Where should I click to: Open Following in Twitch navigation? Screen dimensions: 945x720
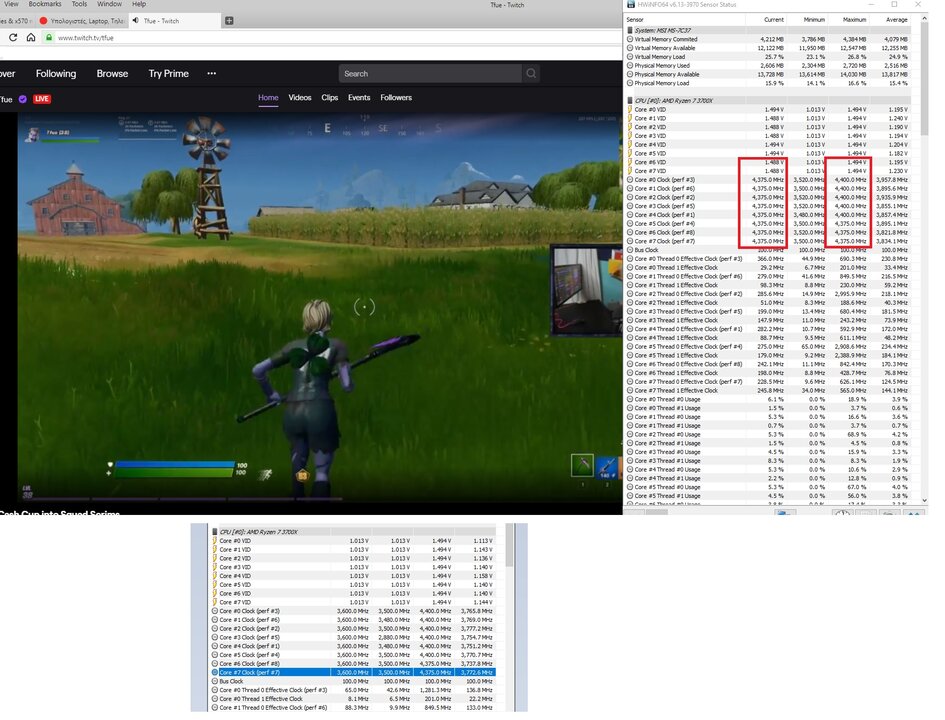pyautogui.click(x=56, y=74)
